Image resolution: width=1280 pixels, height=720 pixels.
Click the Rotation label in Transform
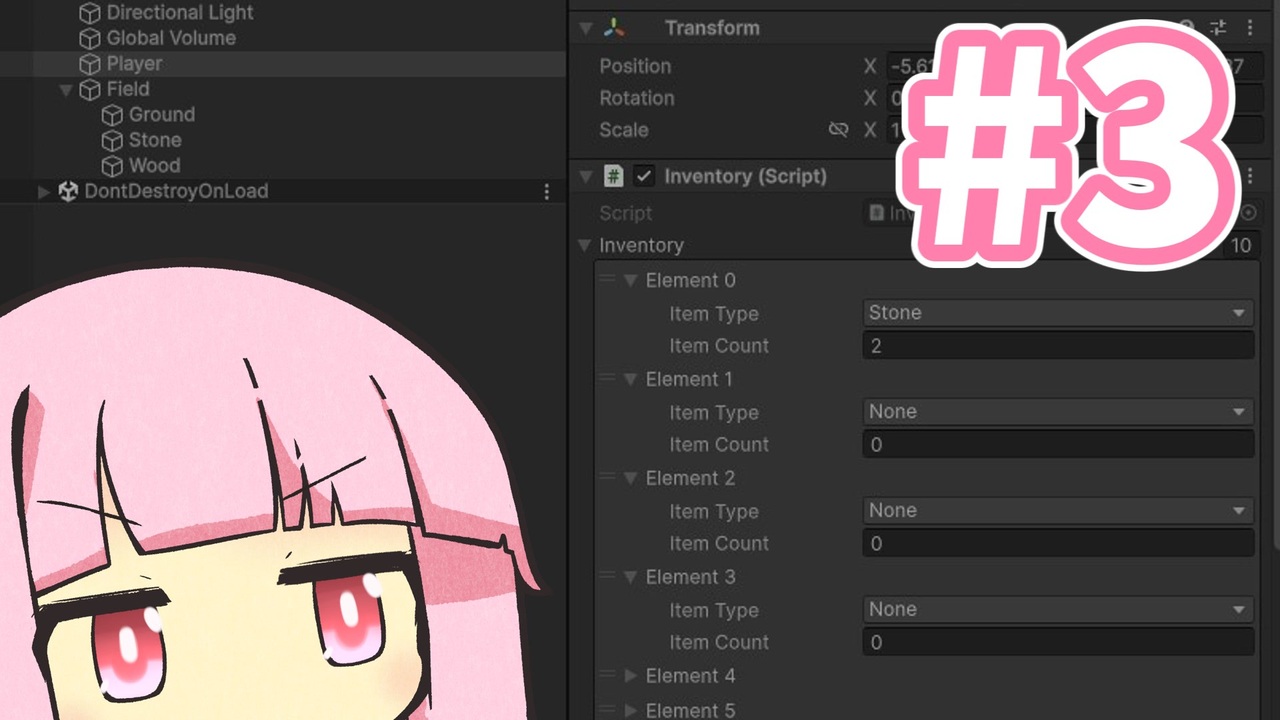(637, 98)
